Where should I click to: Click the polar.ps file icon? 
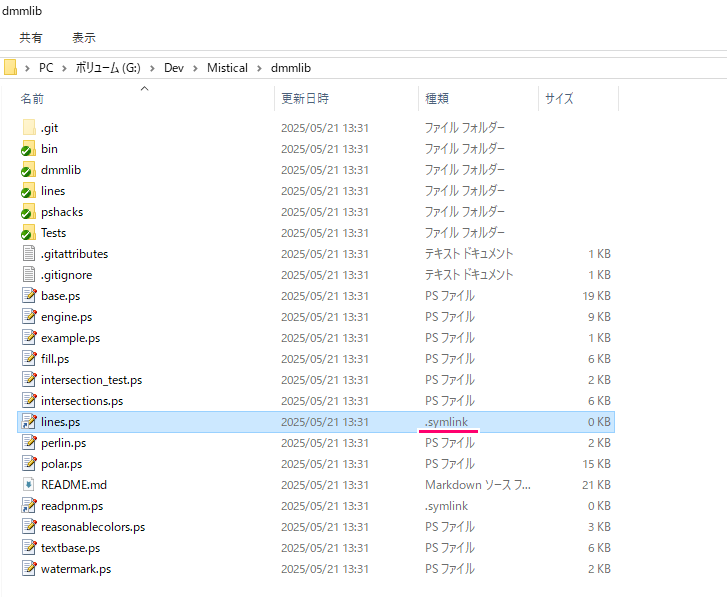29,464
